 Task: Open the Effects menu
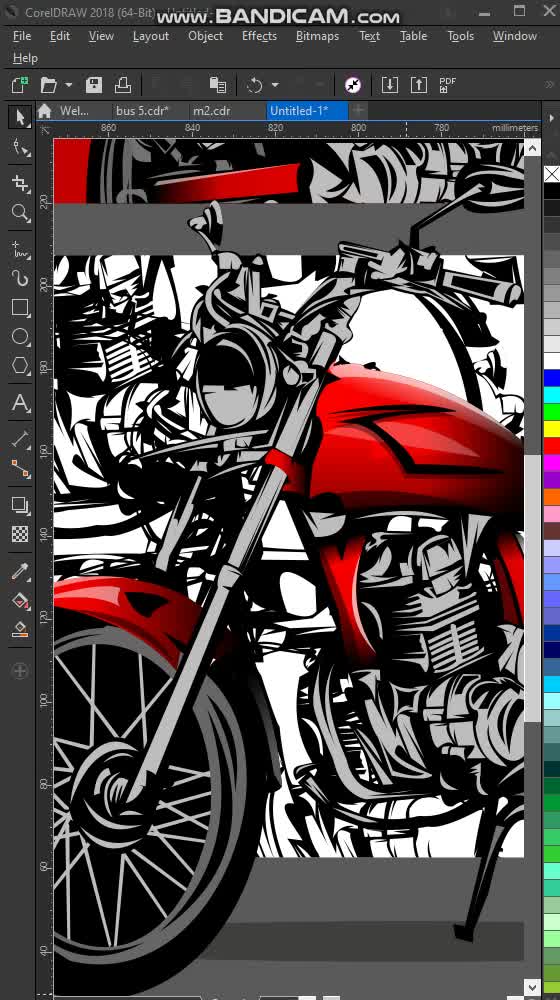click(x=259, y=36)
